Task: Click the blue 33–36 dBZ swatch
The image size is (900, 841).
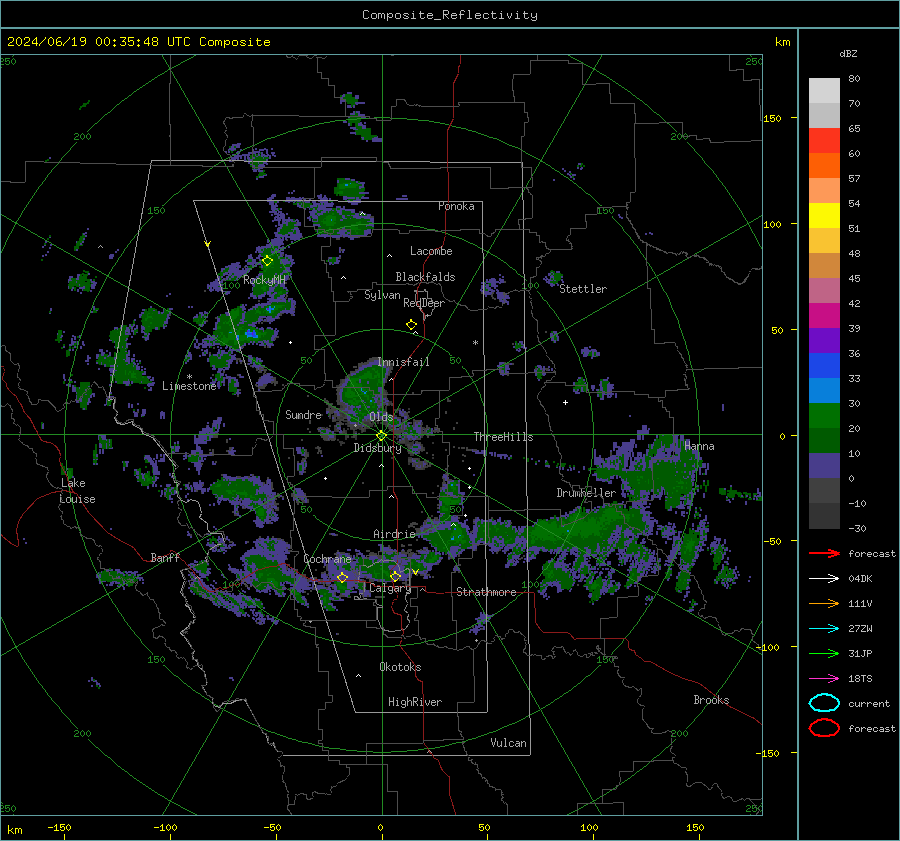Action: [824, 366]
